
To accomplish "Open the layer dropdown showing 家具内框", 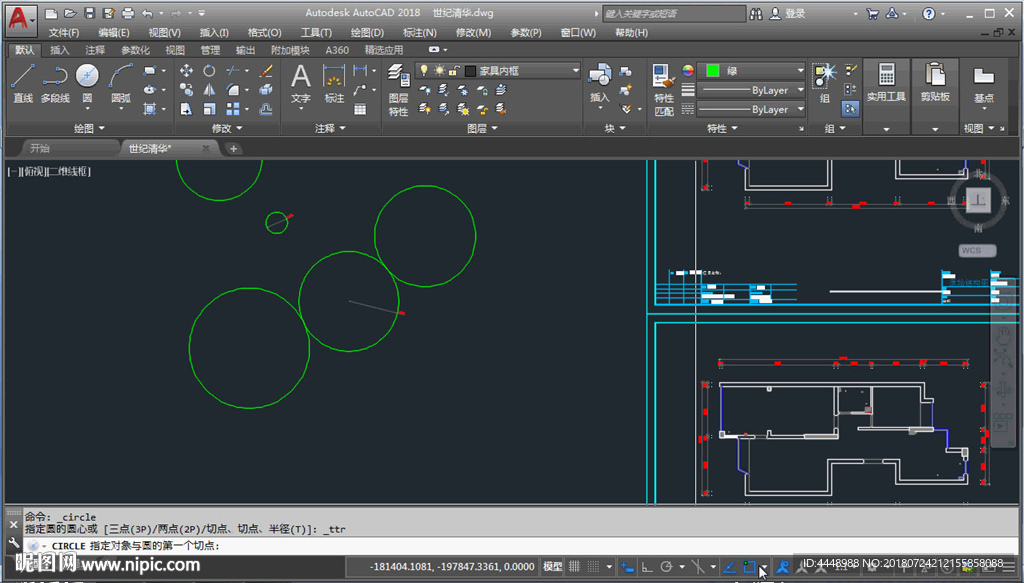I will [x=498, y=71].
